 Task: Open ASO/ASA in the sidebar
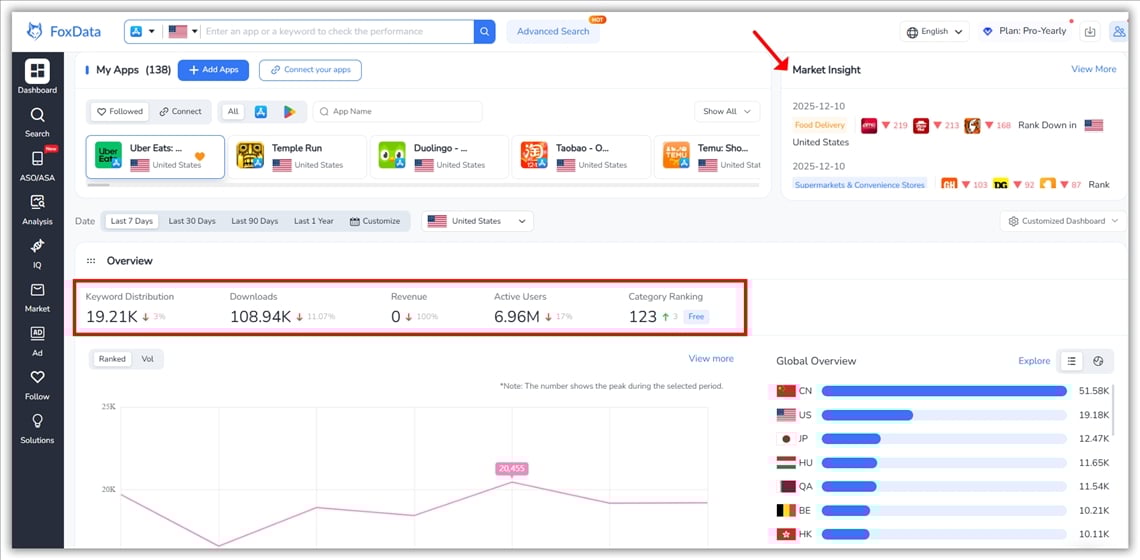(x=37, y=165)
